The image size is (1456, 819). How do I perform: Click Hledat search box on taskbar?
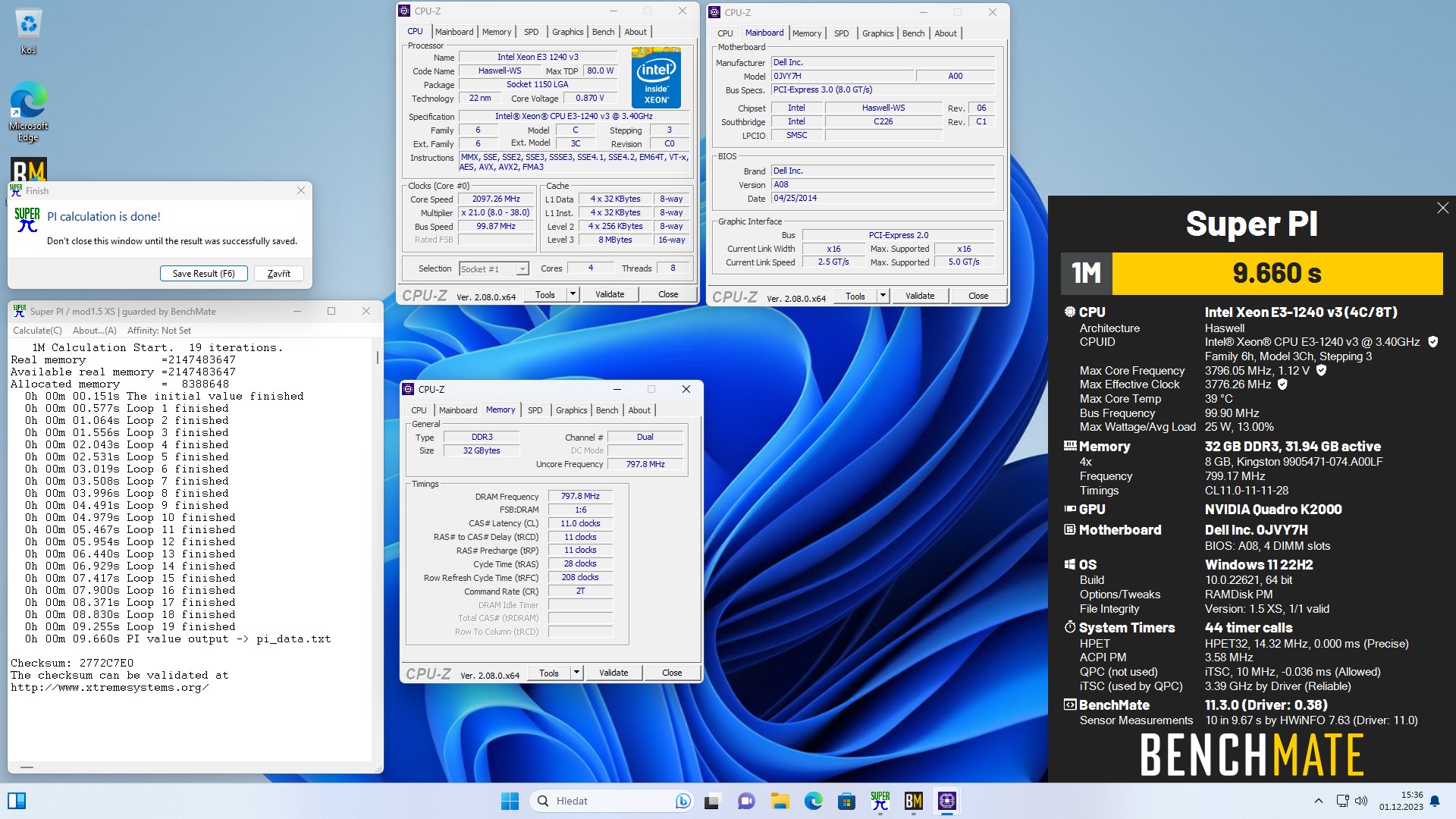tap(613, 801)
